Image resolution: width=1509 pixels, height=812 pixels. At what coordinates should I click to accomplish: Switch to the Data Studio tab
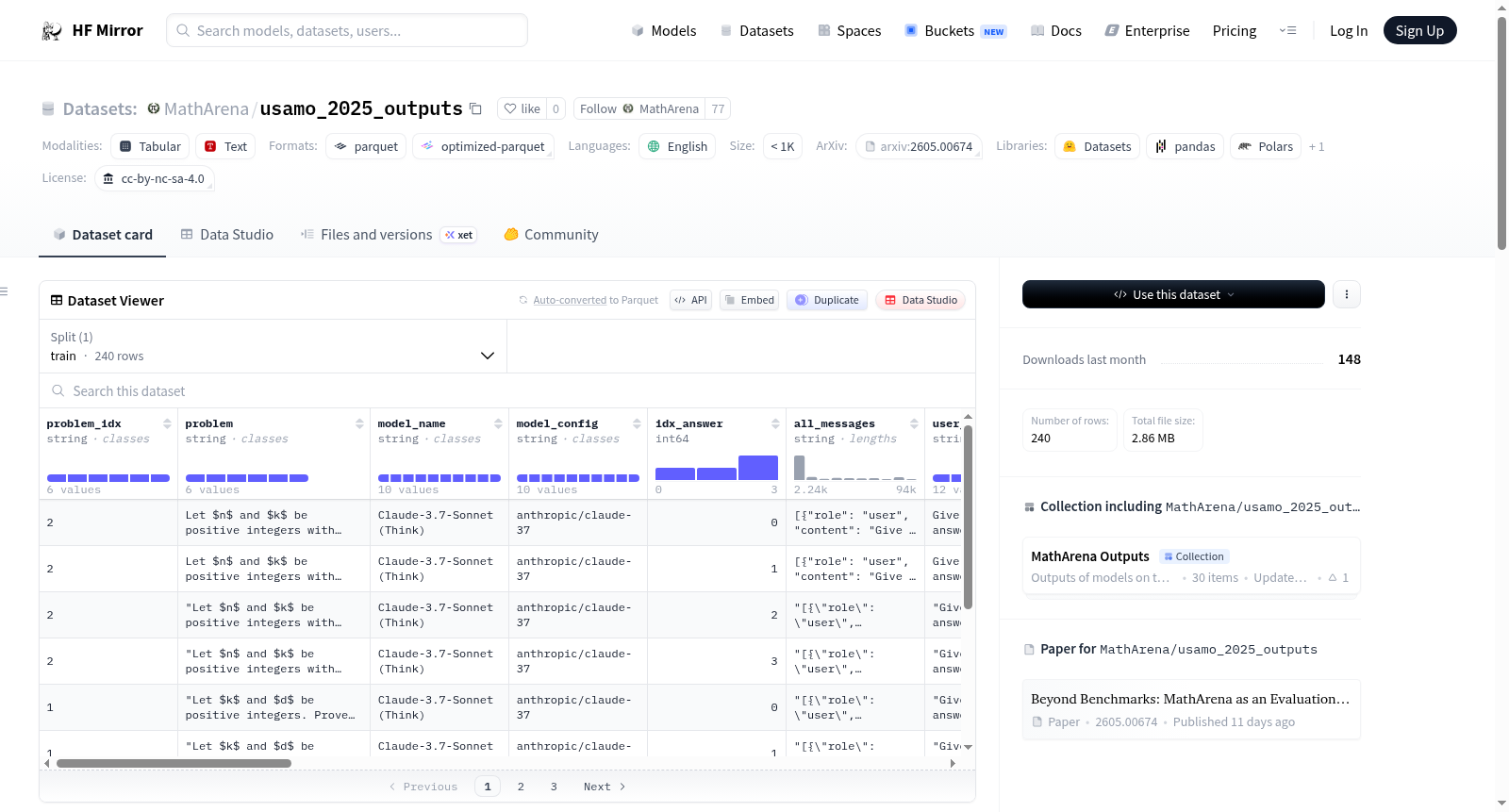226,235
